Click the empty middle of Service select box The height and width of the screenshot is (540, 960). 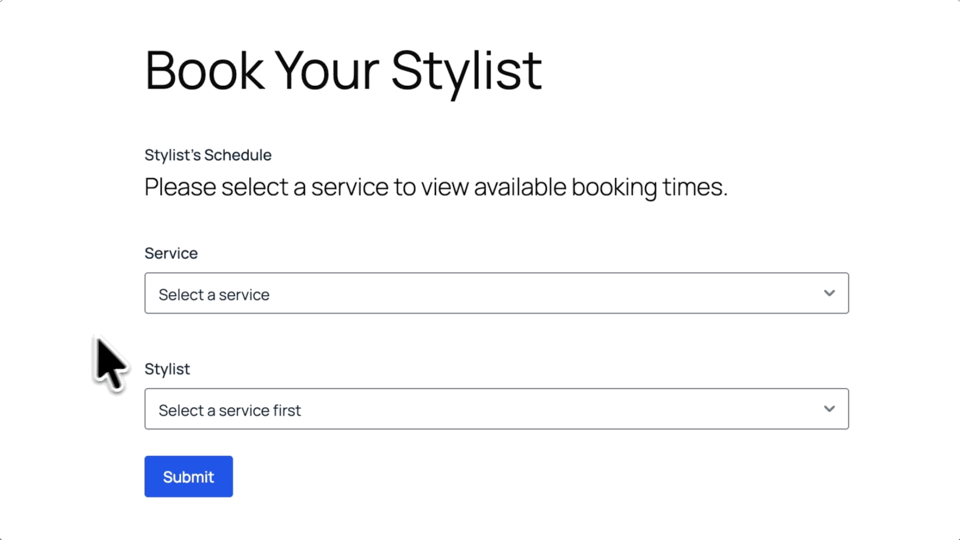tap(540, 293)
